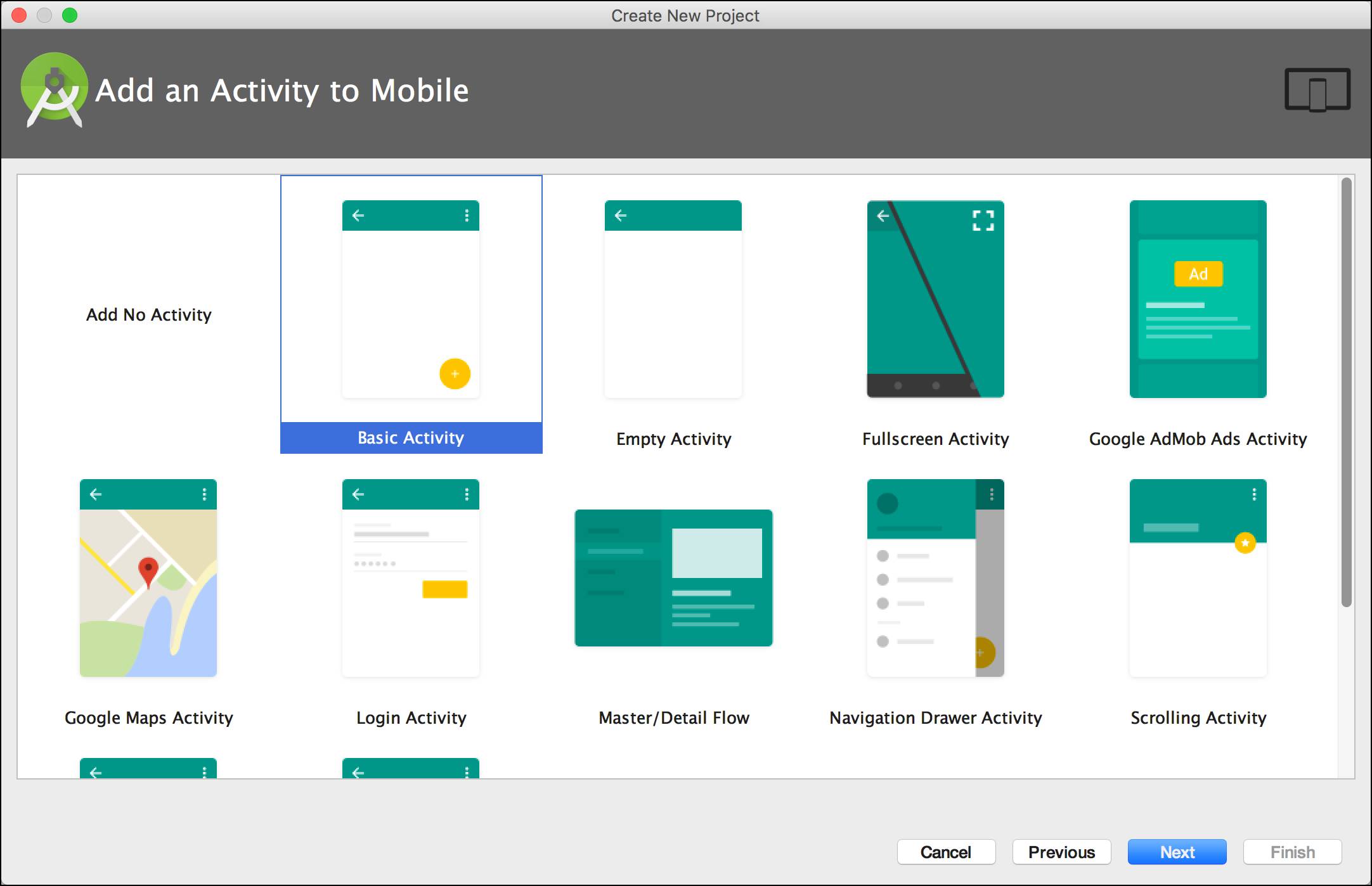The image size is (1372, 886).
Task: Click the overflow dots in Login Activity preview
Action: click(x=467, y=494)
